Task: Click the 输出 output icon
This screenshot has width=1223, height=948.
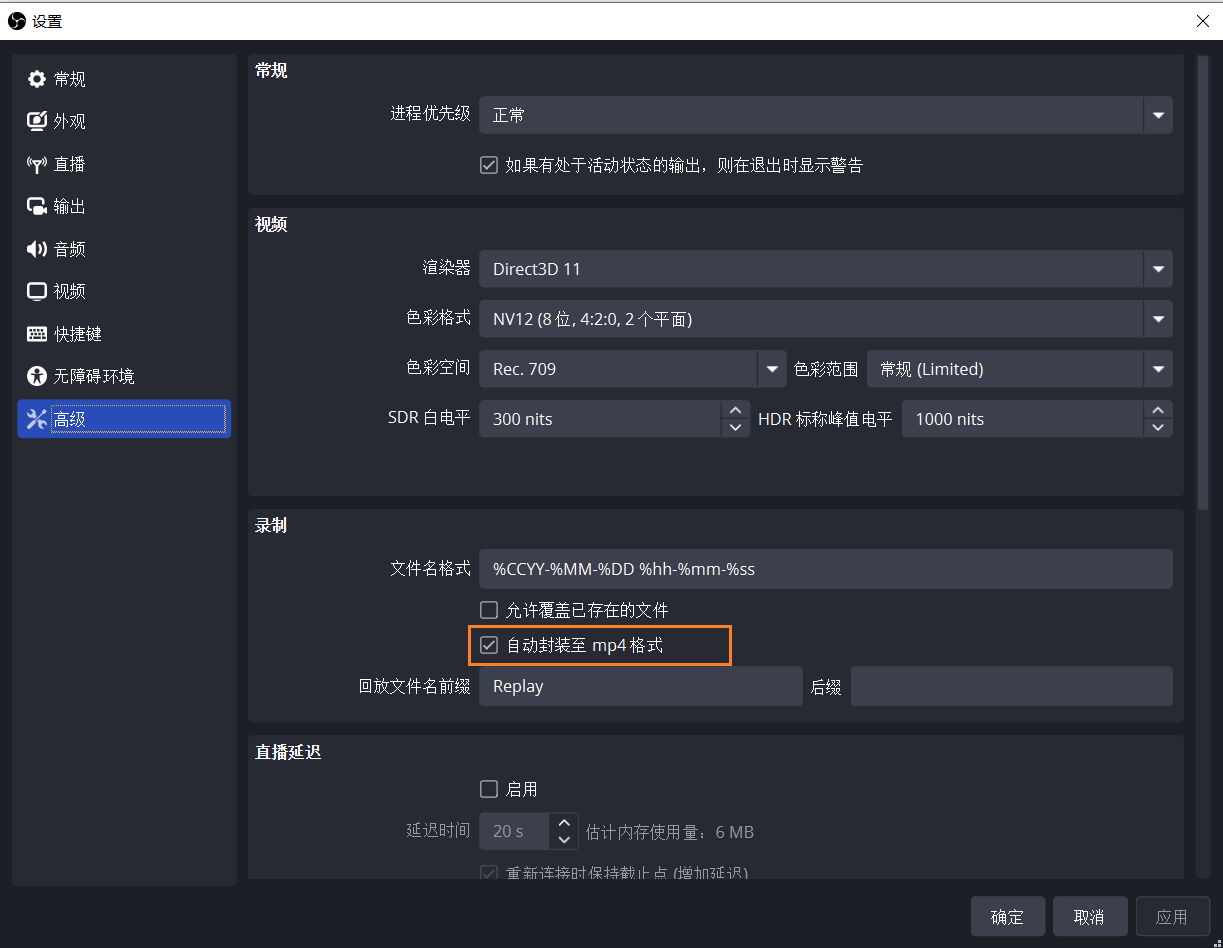Action: [37, 206]
